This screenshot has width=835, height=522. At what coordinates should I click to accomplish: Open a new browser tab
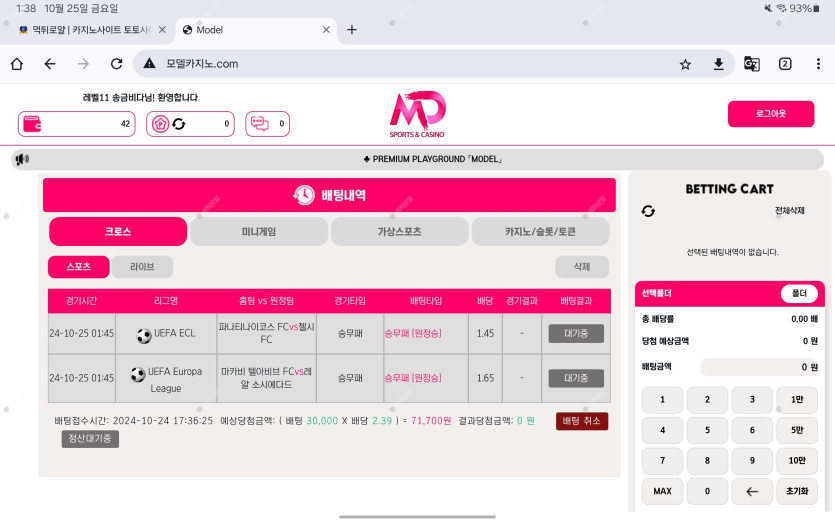tap(351, 30)
